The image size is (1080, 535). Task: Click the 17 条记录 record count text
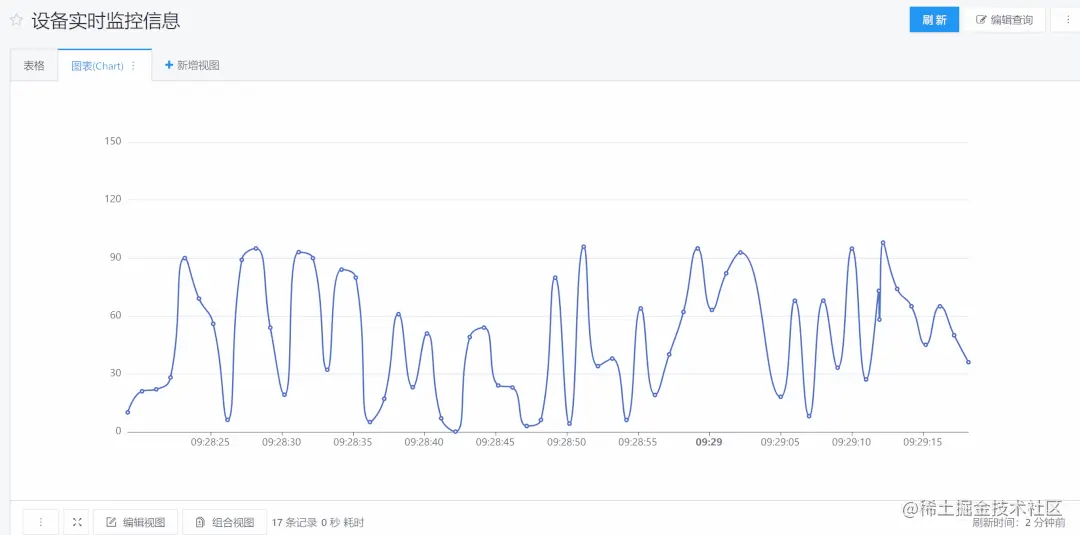pyautogui.click(x=294, y=523)
